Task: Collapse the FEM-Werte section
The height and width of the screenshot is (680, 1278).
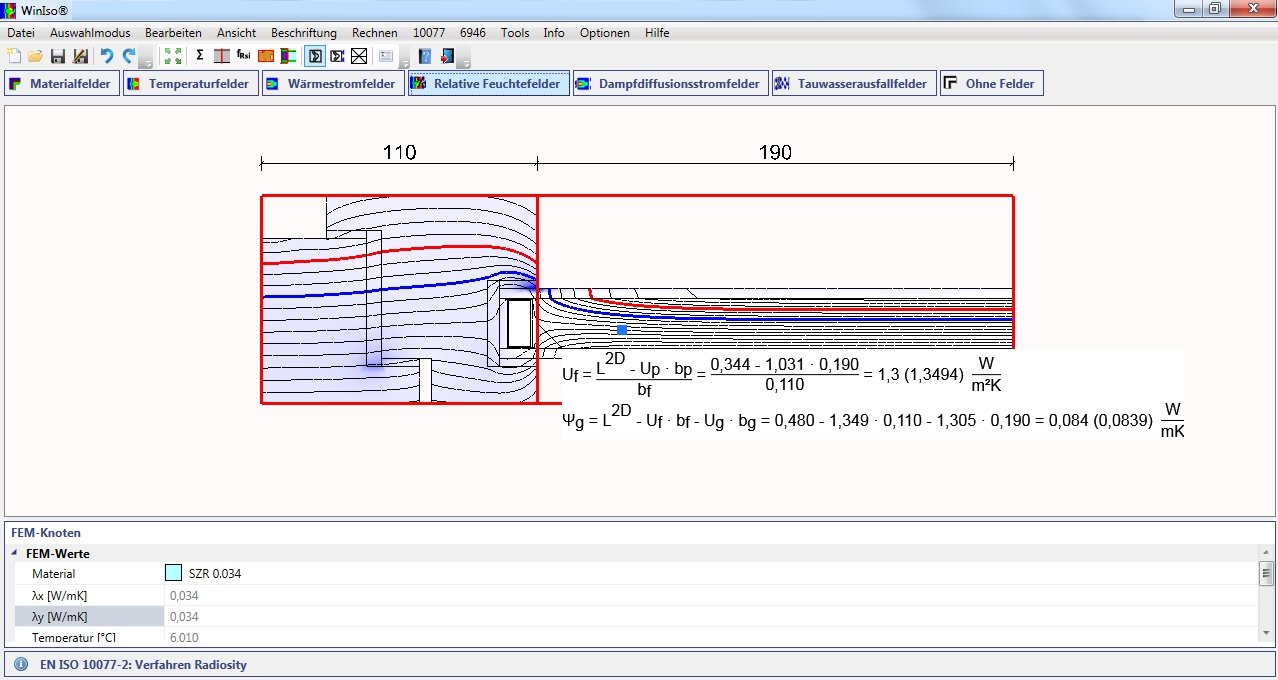Action: 15,554
